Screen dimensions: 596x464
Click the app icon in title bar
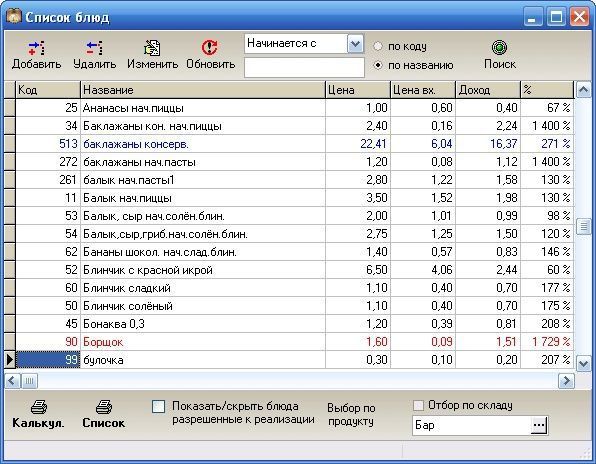[14, 16]
